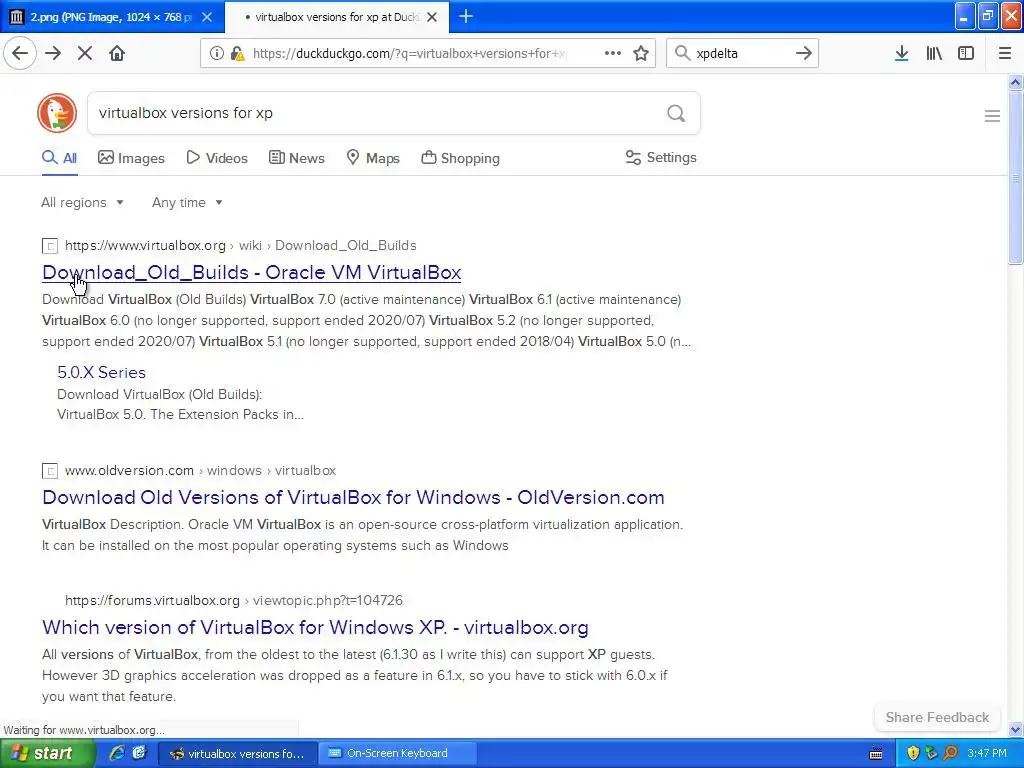The width and height of the screenshot is (1024, 768).
Task: Open the browser home page
Action: click(117, 53)
